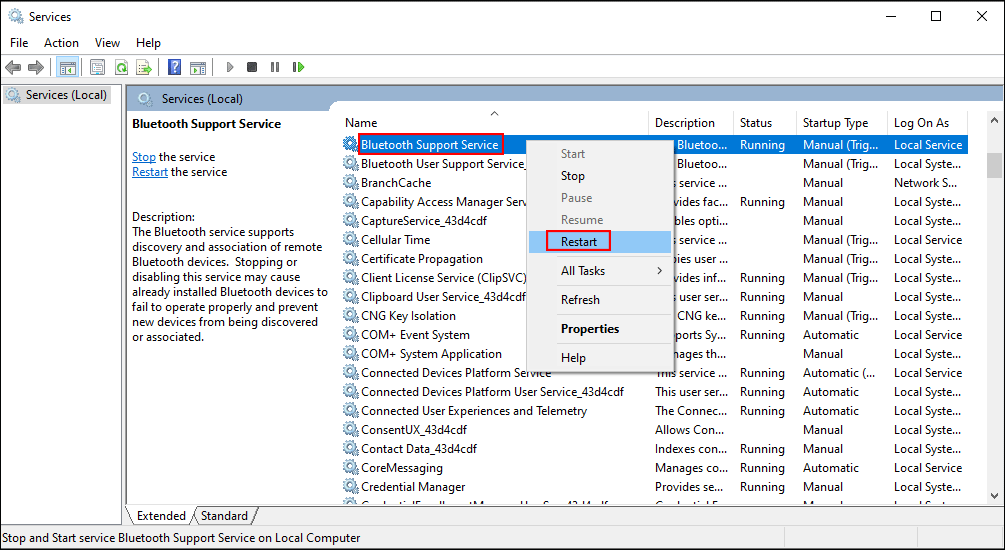Switch to the Standard tab

click(224, 516)
